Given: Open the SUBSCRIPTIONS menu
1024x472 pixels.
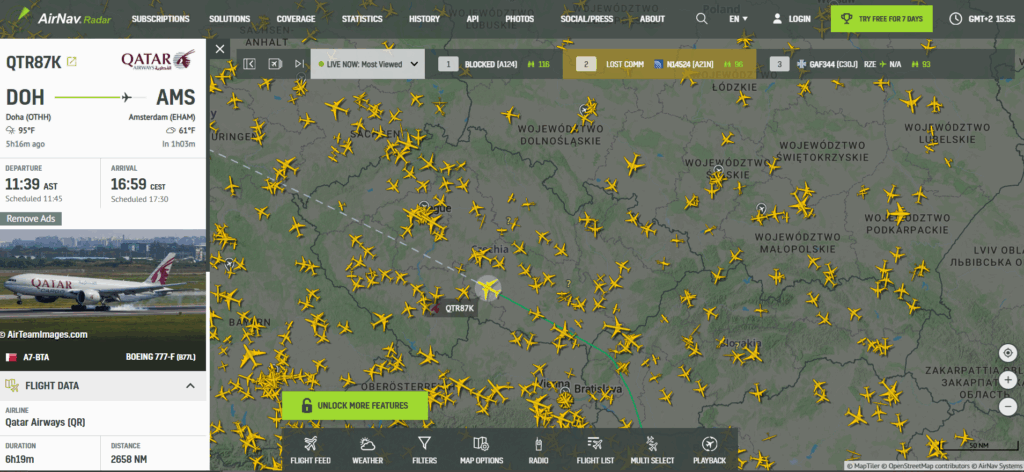Looking at the screenshot, I should (x=161, y=19).
